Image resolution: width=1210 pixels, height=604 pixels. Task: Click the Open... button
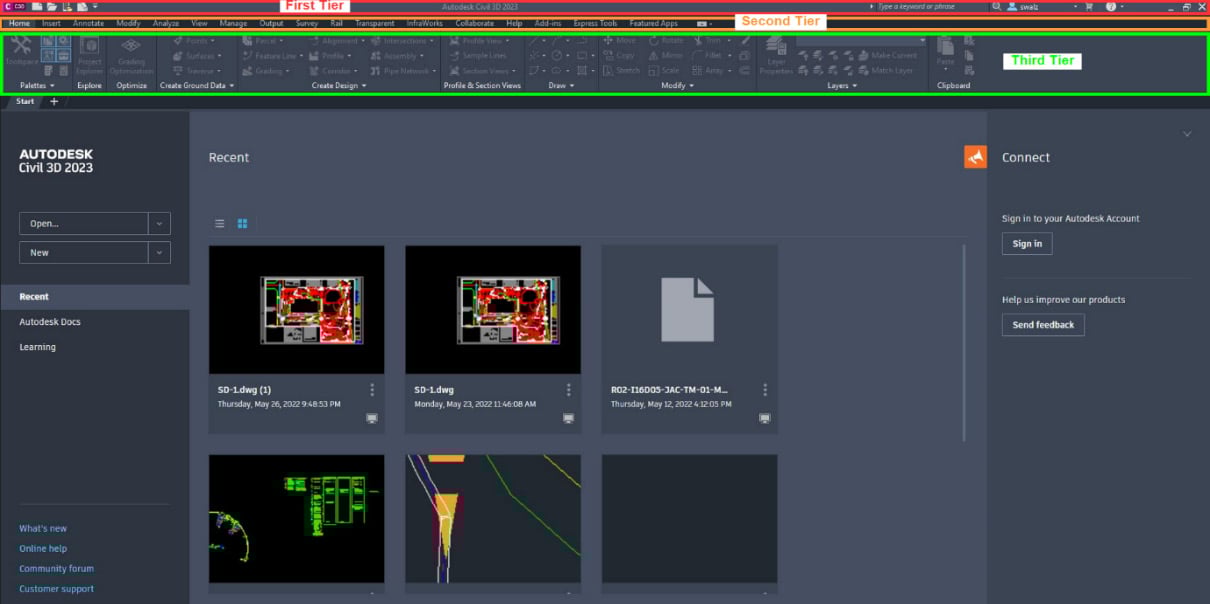[x=84, y=223]
